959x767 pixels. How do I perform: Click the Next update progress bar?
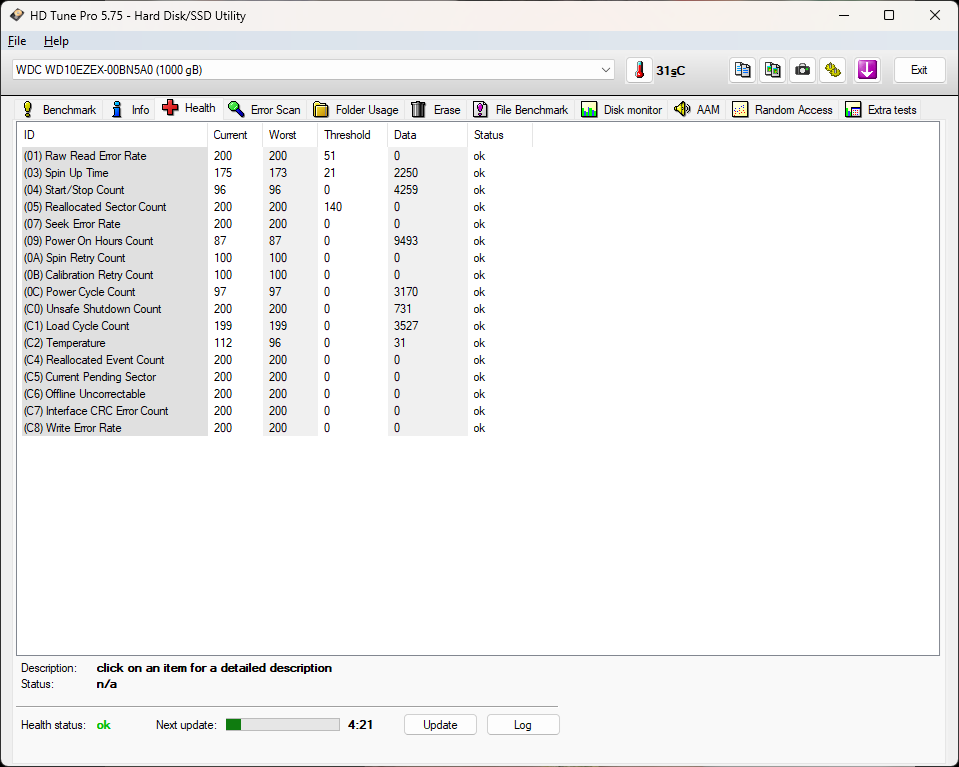(283, 725)
